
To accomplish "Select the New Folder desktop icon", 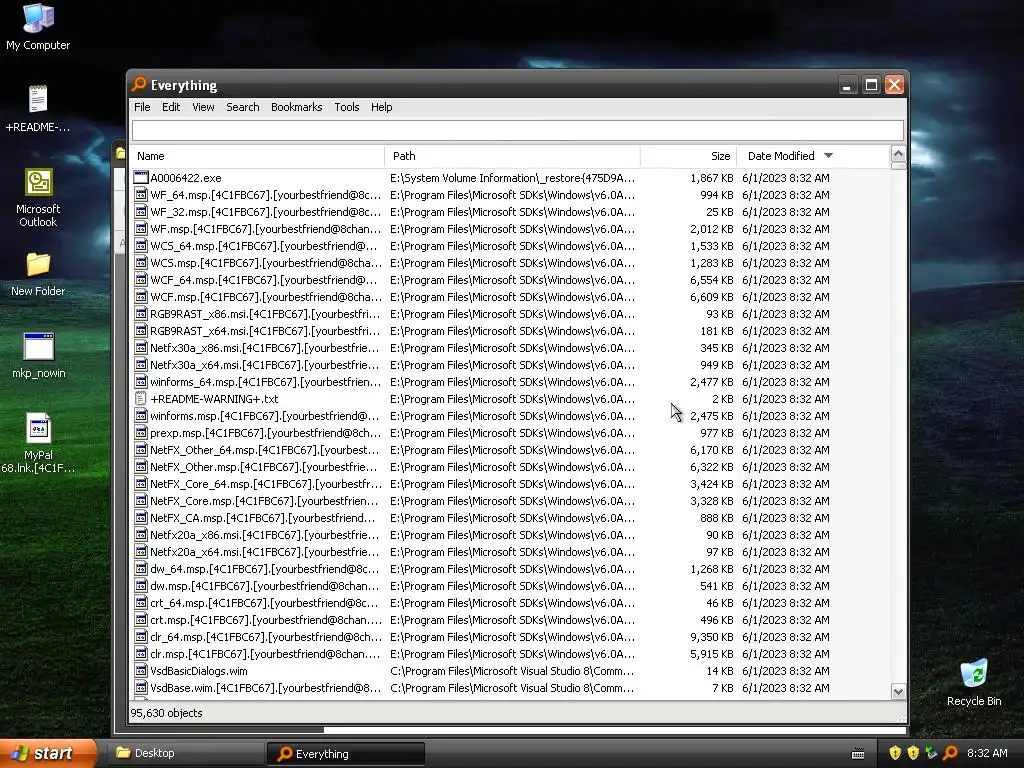I will tap(38, 274).
